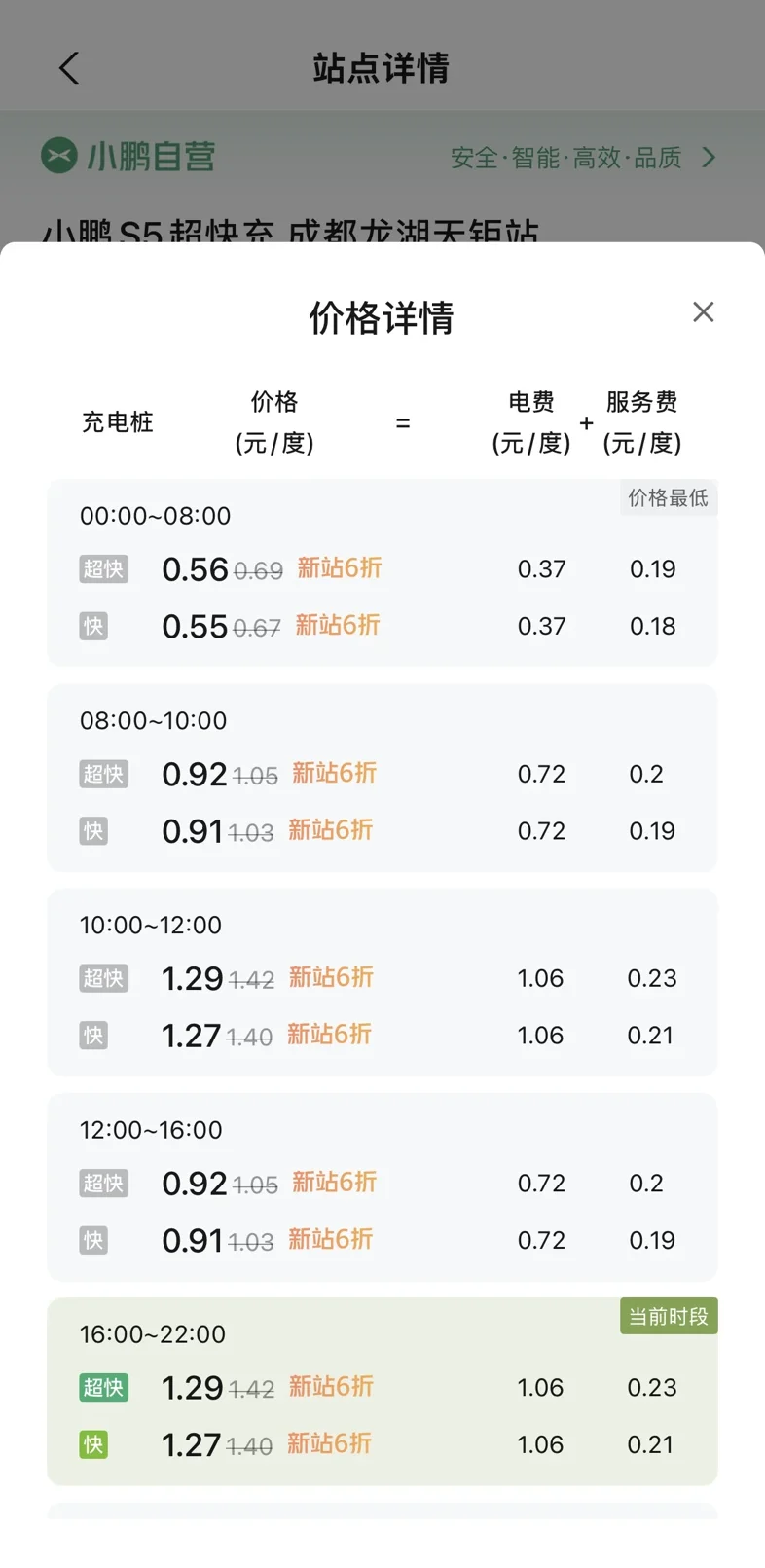
Task: Tap the 价格最低 lowest price tag
Action: 668,498
